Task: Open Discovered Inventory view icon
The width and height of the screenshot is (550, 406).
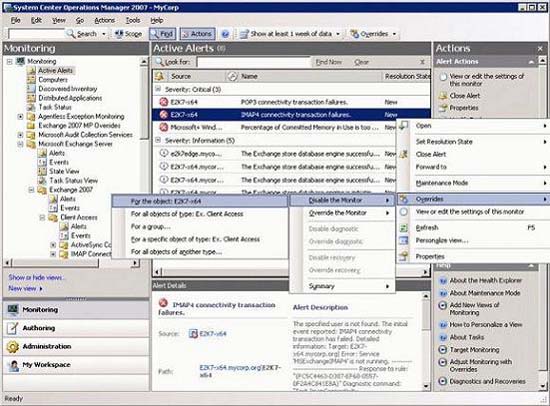Action: pyautogui.click(x=32, y=89)
